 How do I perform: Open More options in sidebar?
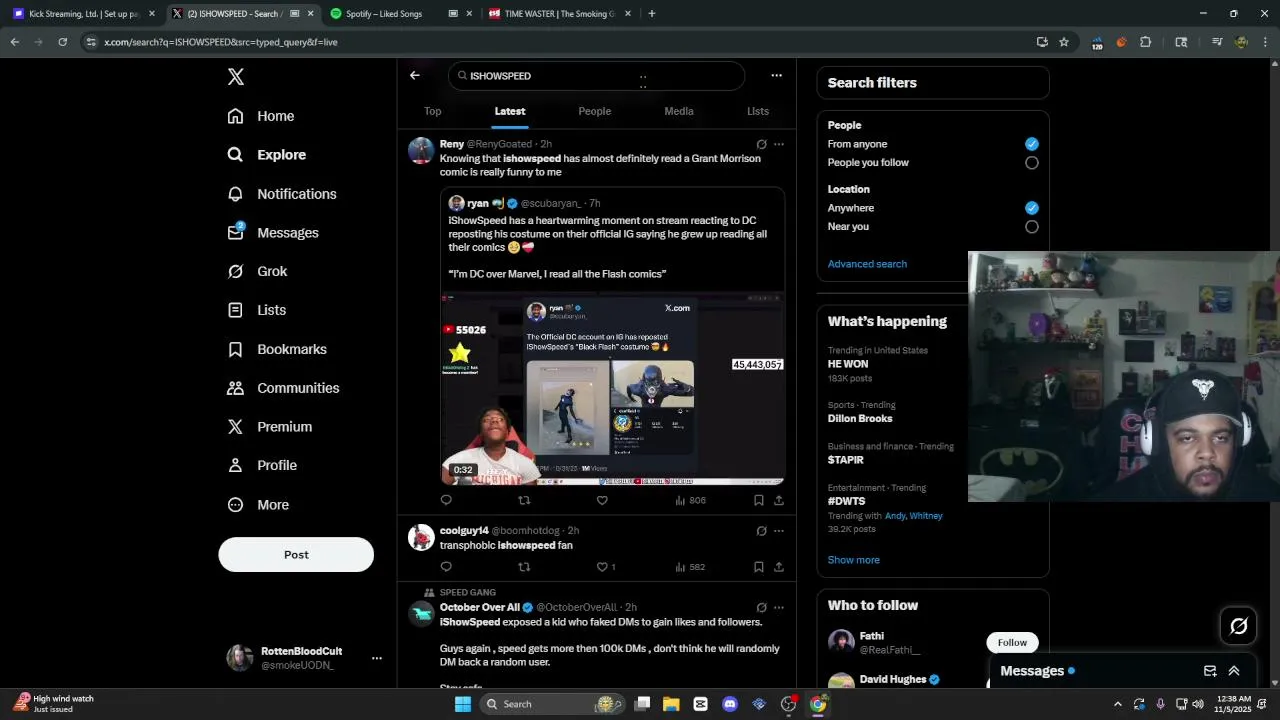(x=258, y=505)
